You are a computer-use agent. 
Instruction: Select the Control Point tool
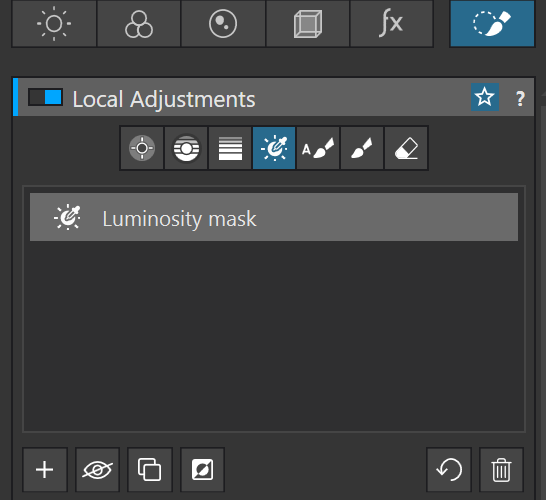click(142, 148)
